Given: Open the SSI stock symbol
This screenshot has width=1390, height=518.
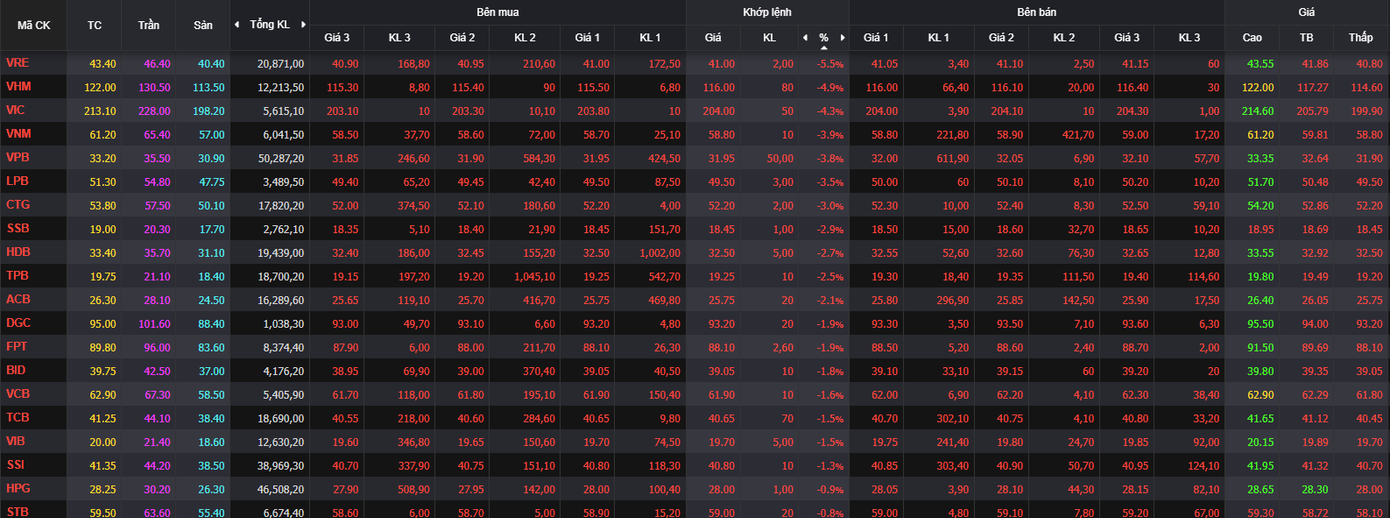Looking at the screenshot, I should (x=16, y=465).
